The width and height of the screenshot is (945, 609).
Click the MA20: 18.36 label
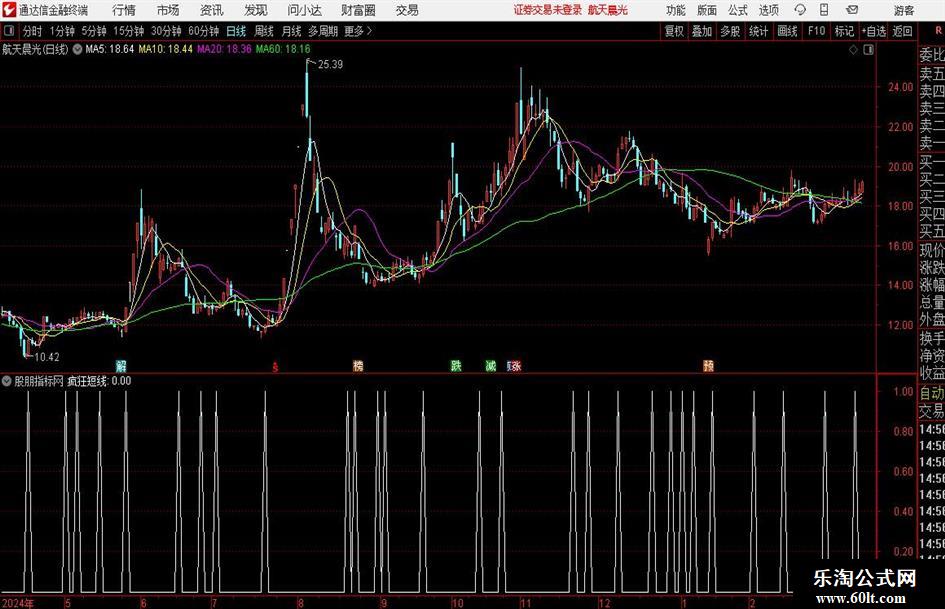tap(224, 49)
